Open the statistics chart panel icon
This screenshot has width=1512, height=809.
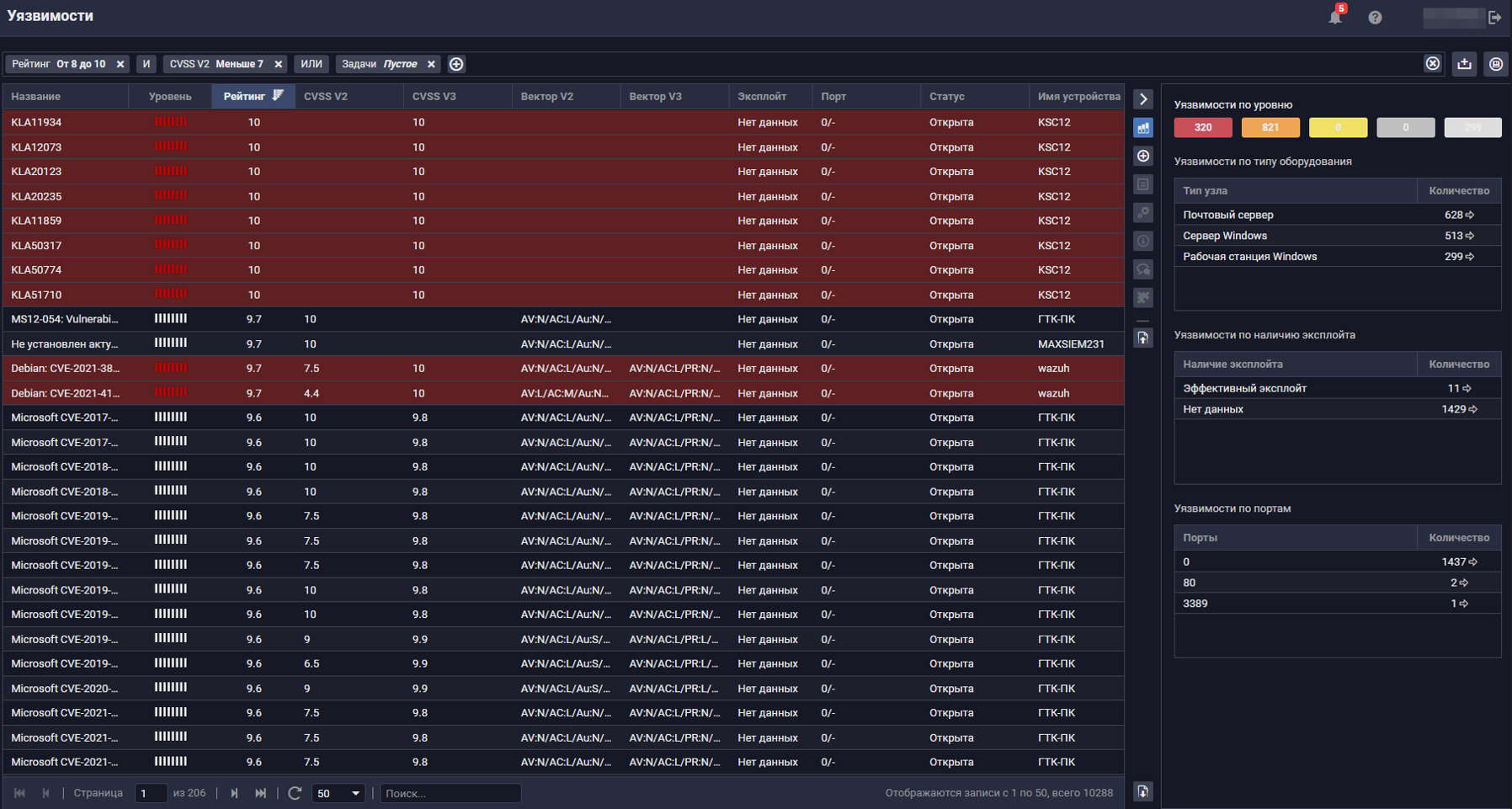1143,128
